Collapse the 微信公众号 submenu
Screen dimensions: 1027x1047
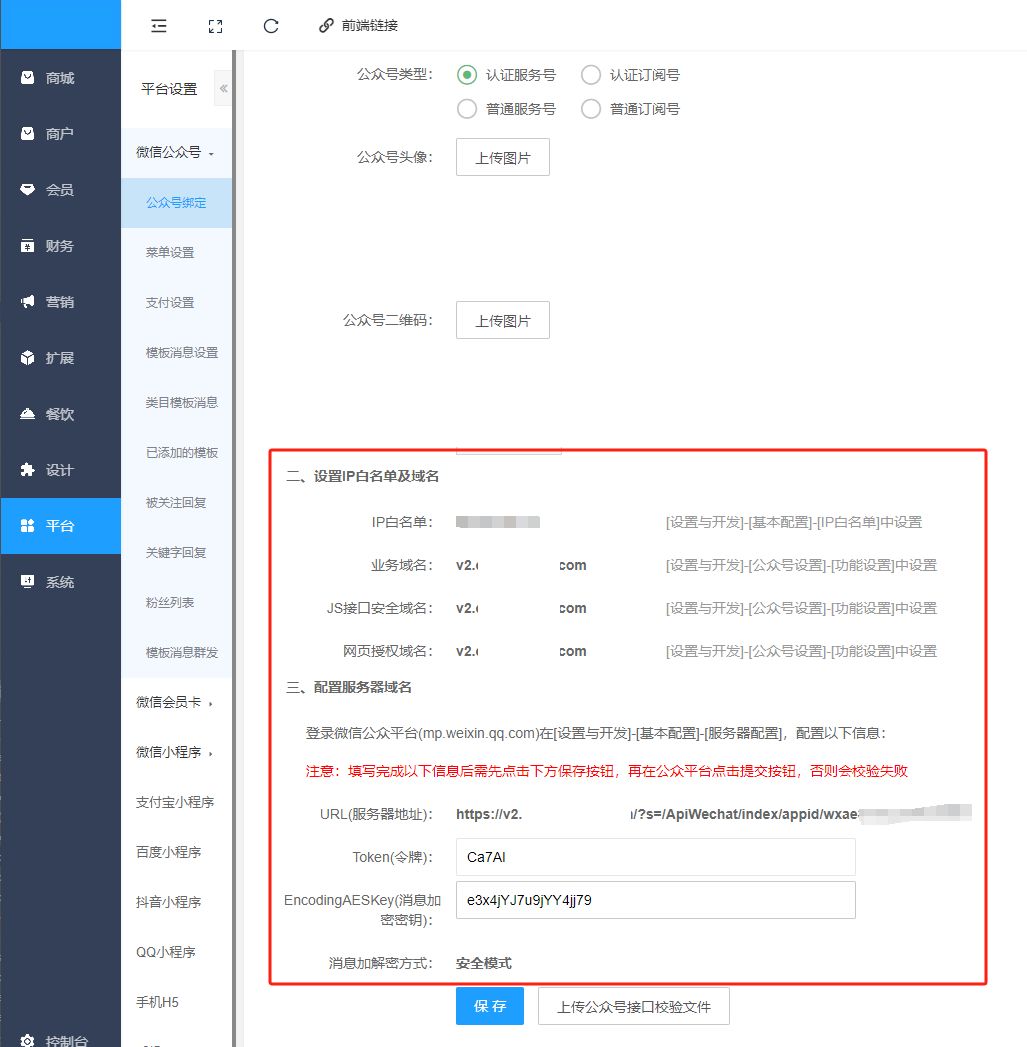click(176, 153)
